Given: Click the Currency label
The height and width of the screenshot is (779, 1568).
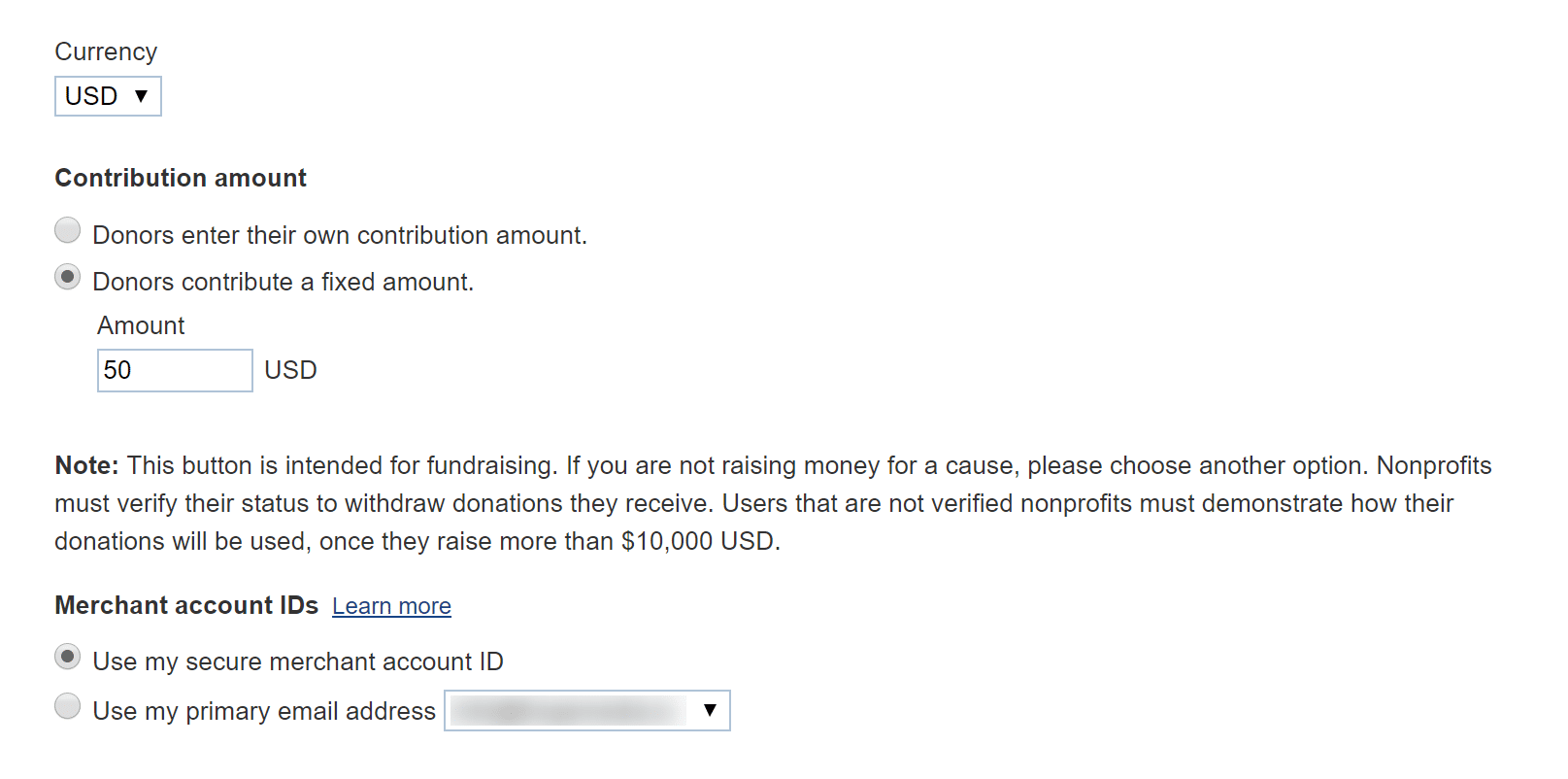Looking at the screenshot, I should [106, 51].
